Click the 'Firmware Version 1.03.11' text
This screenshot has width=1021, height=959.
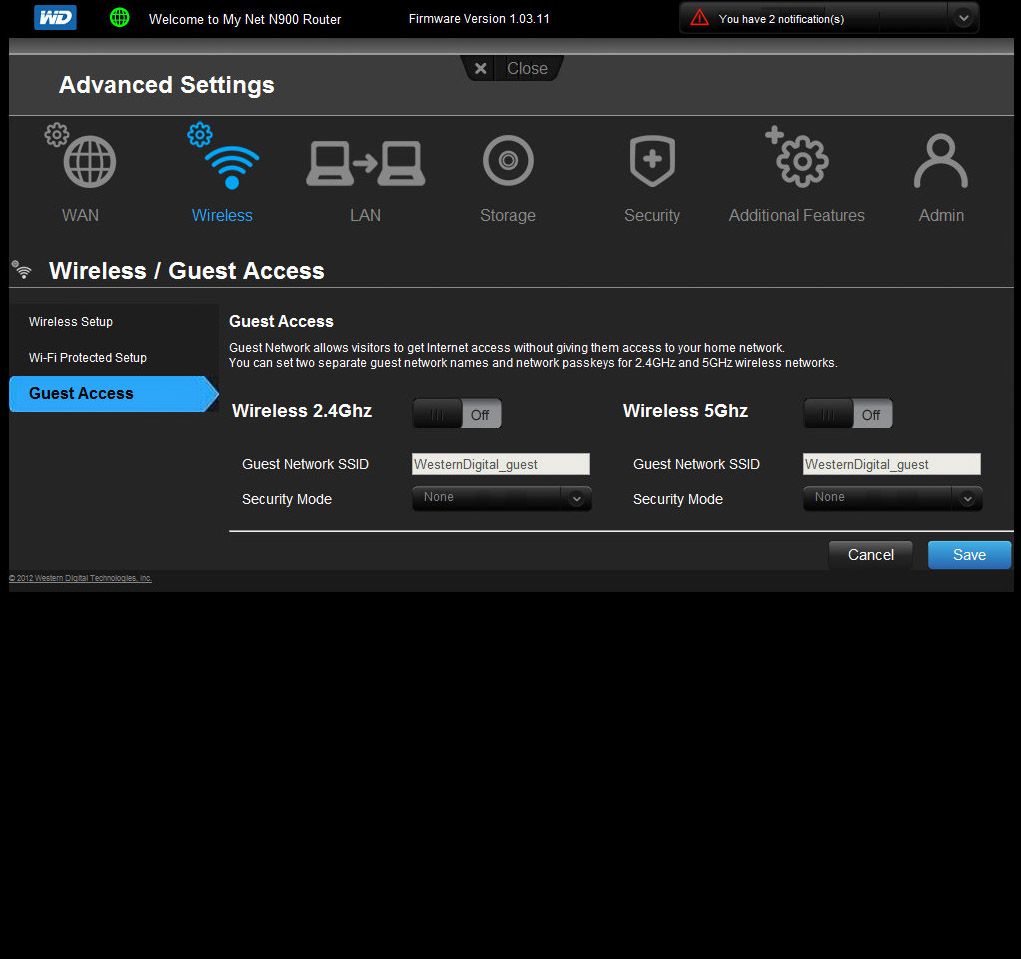point(479,19)
